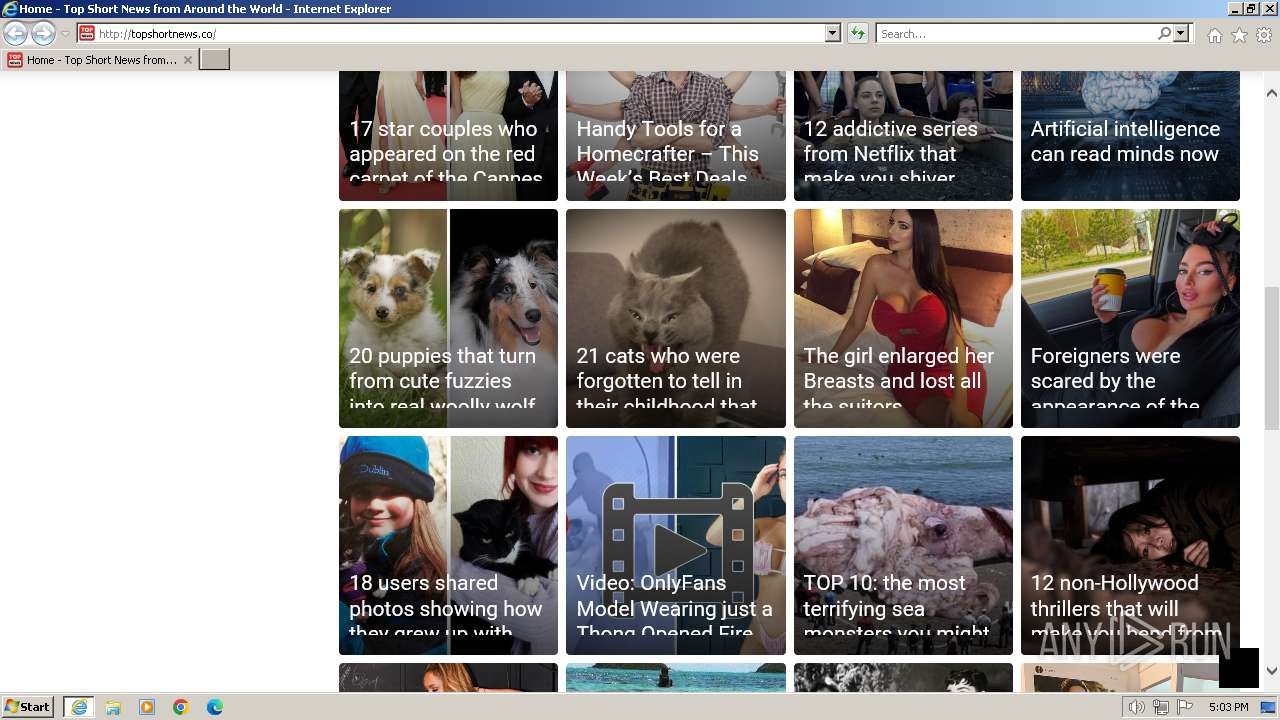The height and width of the screenshot is (720, 1280).
Task: Click the Internet Explorer title bar icon
Action: (10, 9)
